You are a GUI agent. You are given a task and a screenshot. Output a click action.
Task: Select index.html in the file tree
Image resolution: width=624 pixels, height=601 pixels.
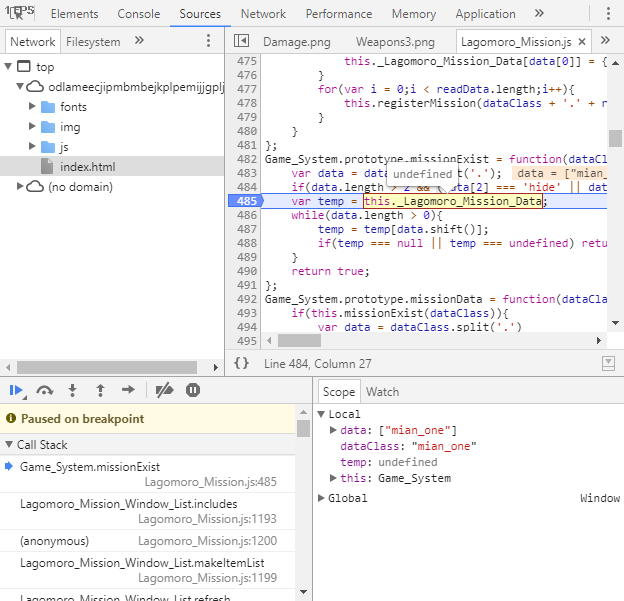click(112, 166)
